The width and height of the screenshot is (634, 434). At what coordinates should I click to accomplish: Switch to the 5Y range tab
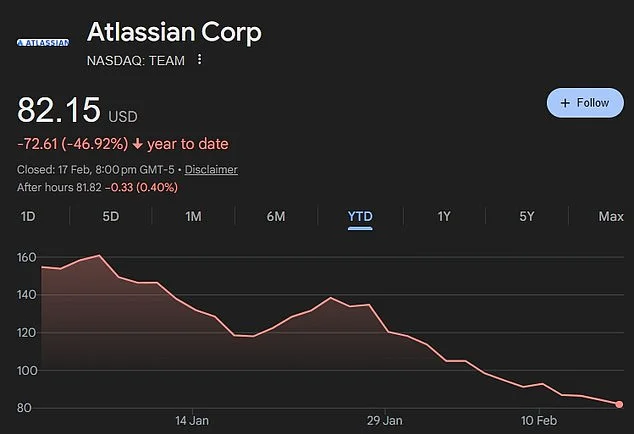(526, 216)
